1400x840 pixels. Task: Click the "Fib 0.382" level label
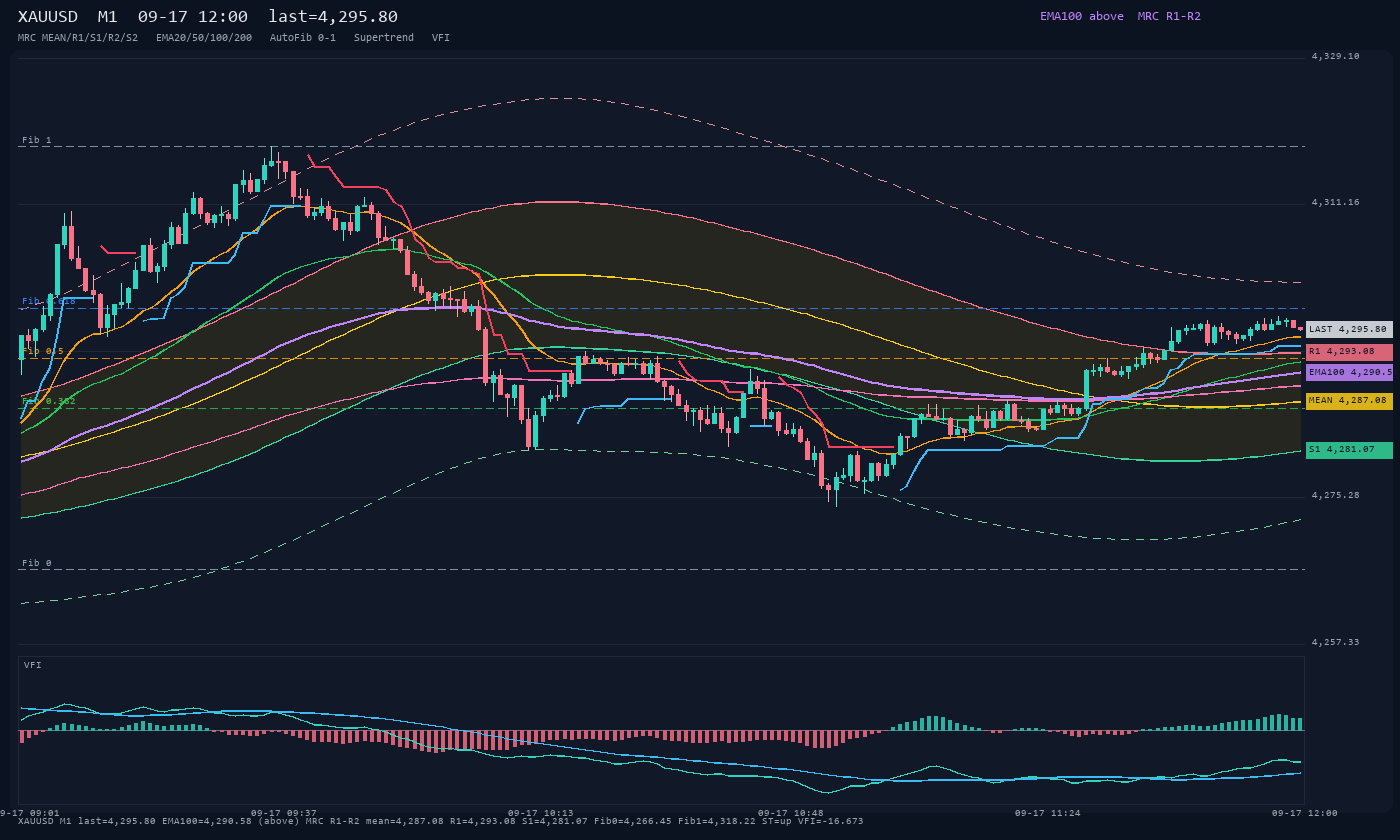tap(49, 401)
